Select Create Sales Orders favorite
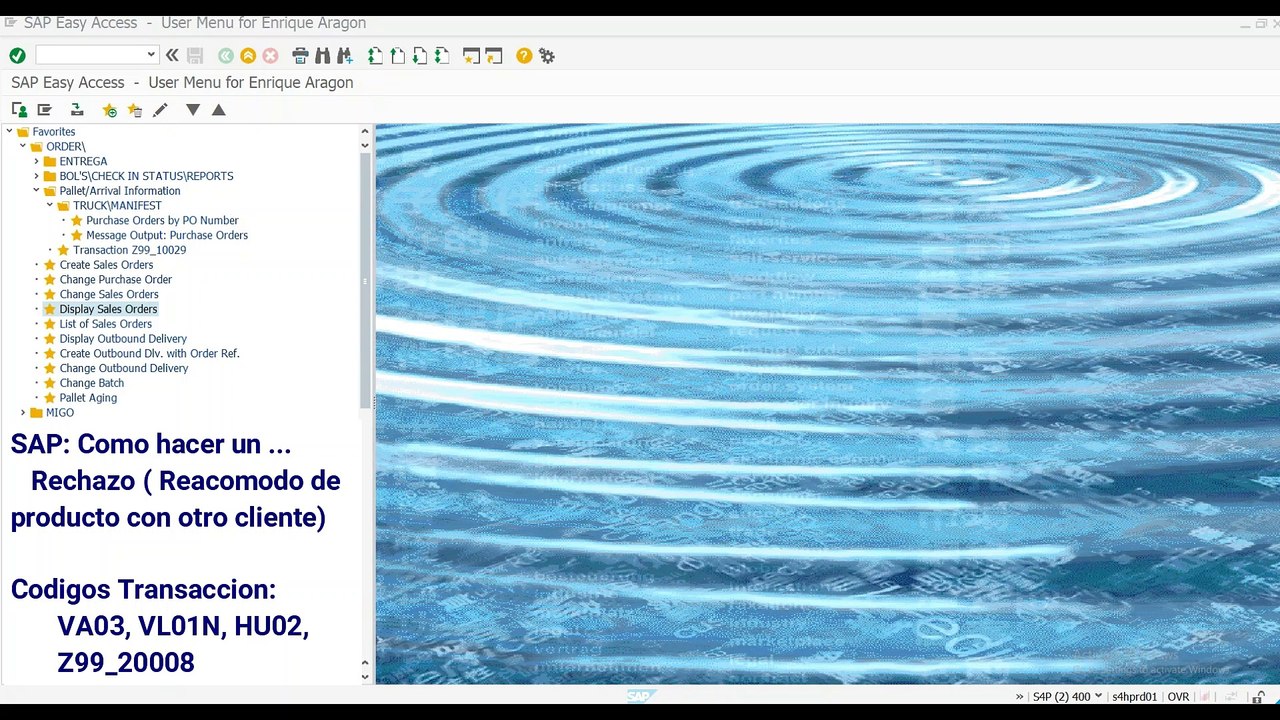Screen dimensions: 1280x720 (x=106, y=265)
